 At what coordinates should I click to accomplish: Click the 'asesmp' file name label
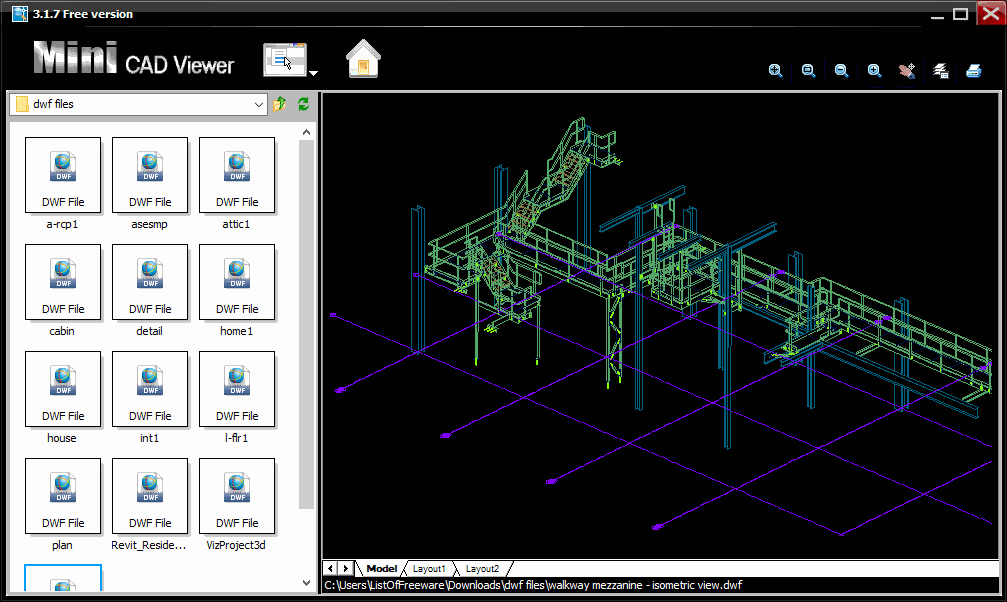click(149, 224)
